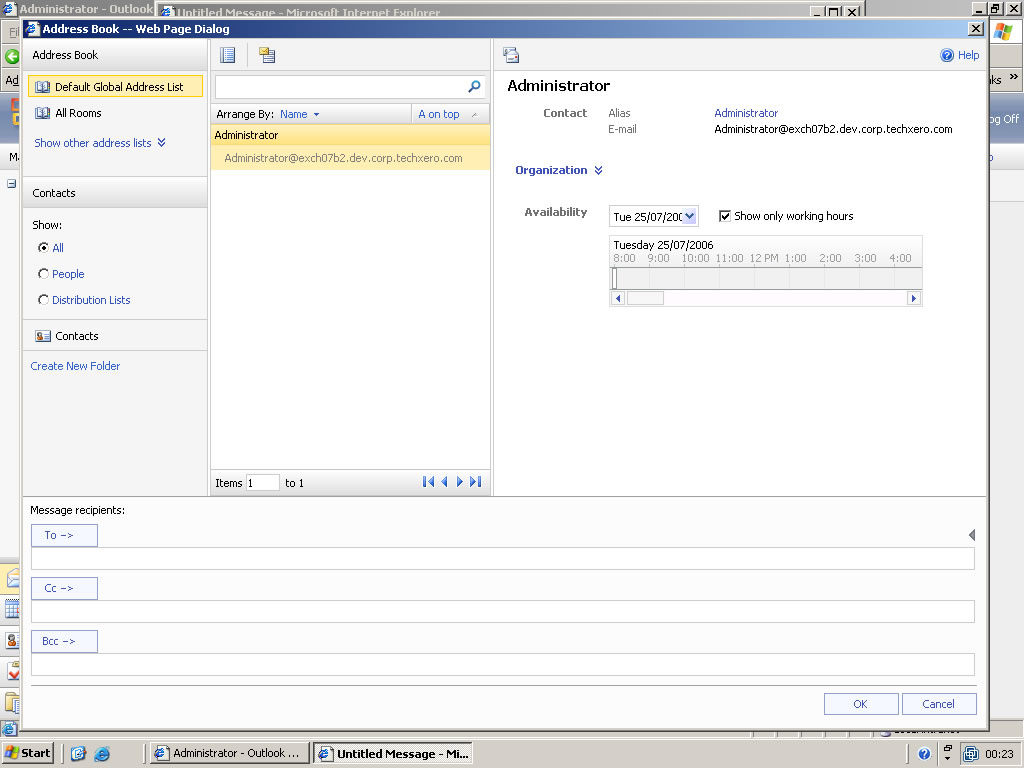Click the search magnifier icon
The image size is (1024, 768).
tap(474, 87)
